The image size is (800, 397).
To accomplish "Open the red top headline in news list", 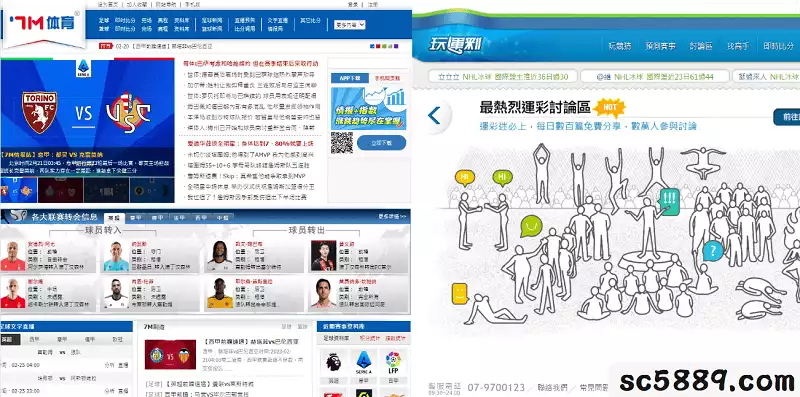I will (x=251, y=64).
